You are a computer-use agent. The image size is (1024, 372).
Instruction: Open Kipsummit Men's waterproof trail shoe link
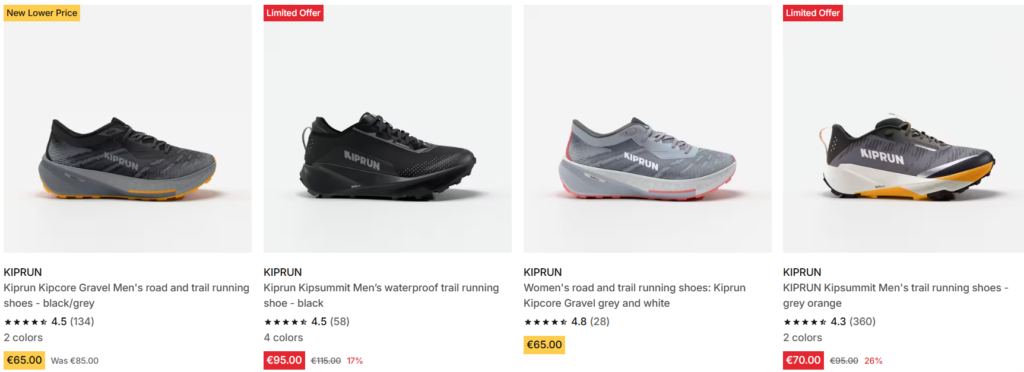(x=381, y=296)
